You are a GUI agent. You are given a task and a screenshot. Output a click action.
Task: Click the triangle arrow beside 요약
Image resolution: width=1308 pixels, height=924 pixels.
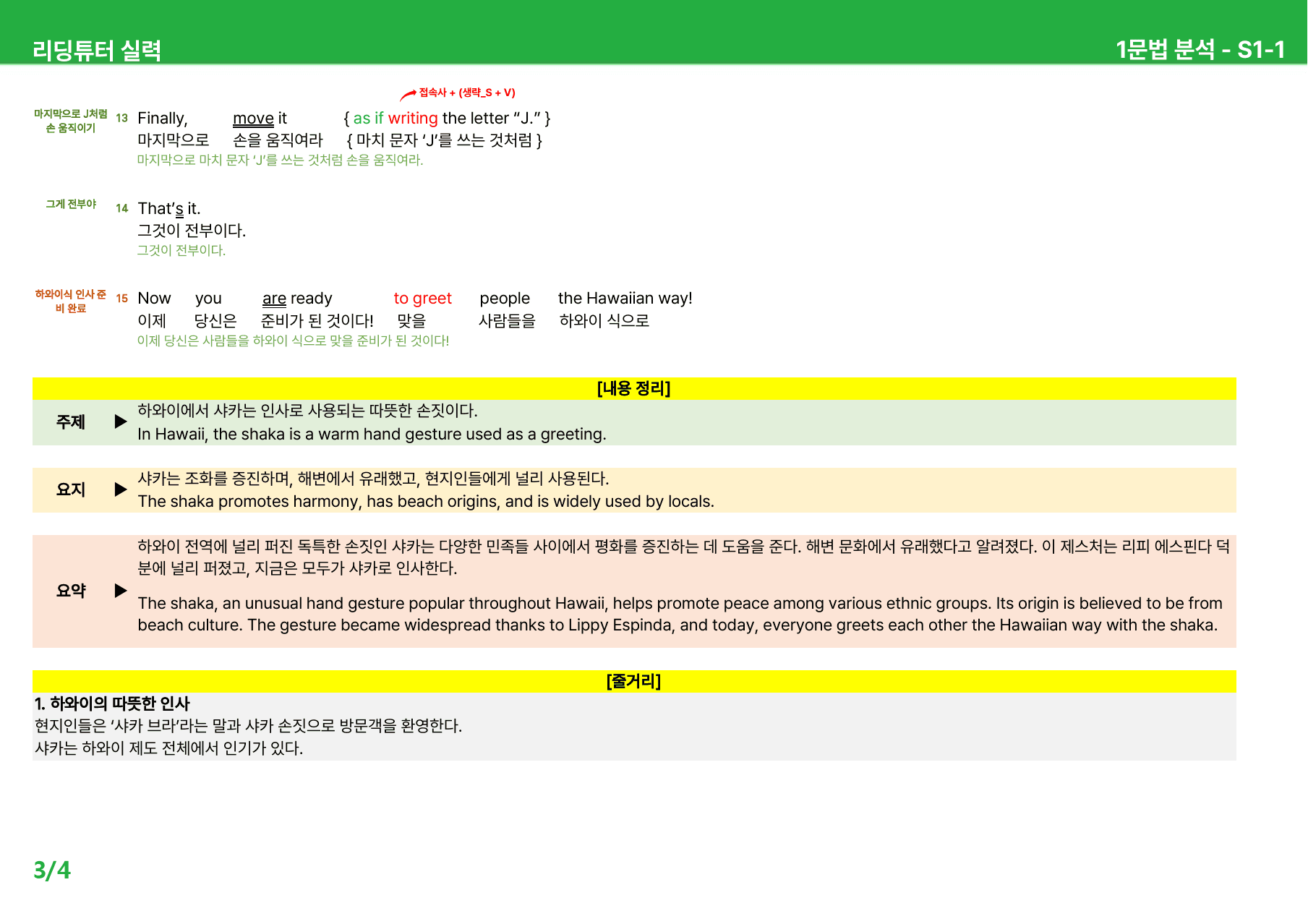(121, 591)
